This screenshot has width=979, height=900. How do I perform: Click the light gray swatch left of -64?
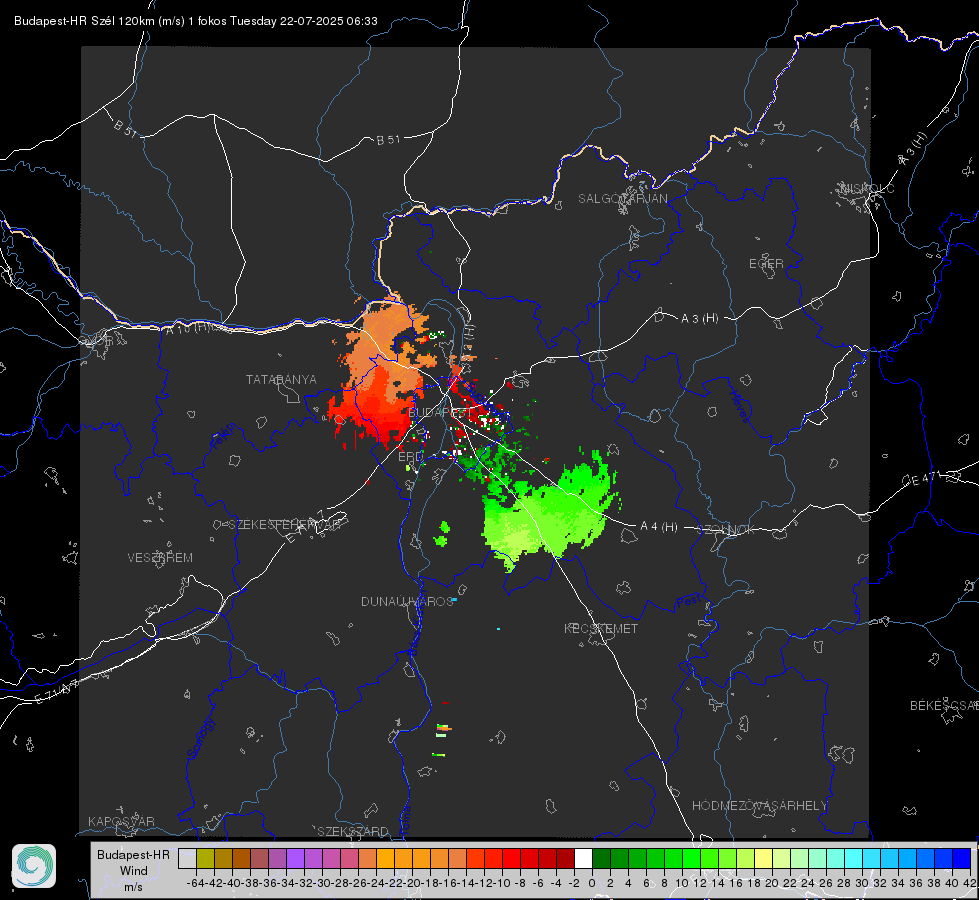tap(187, 858)
